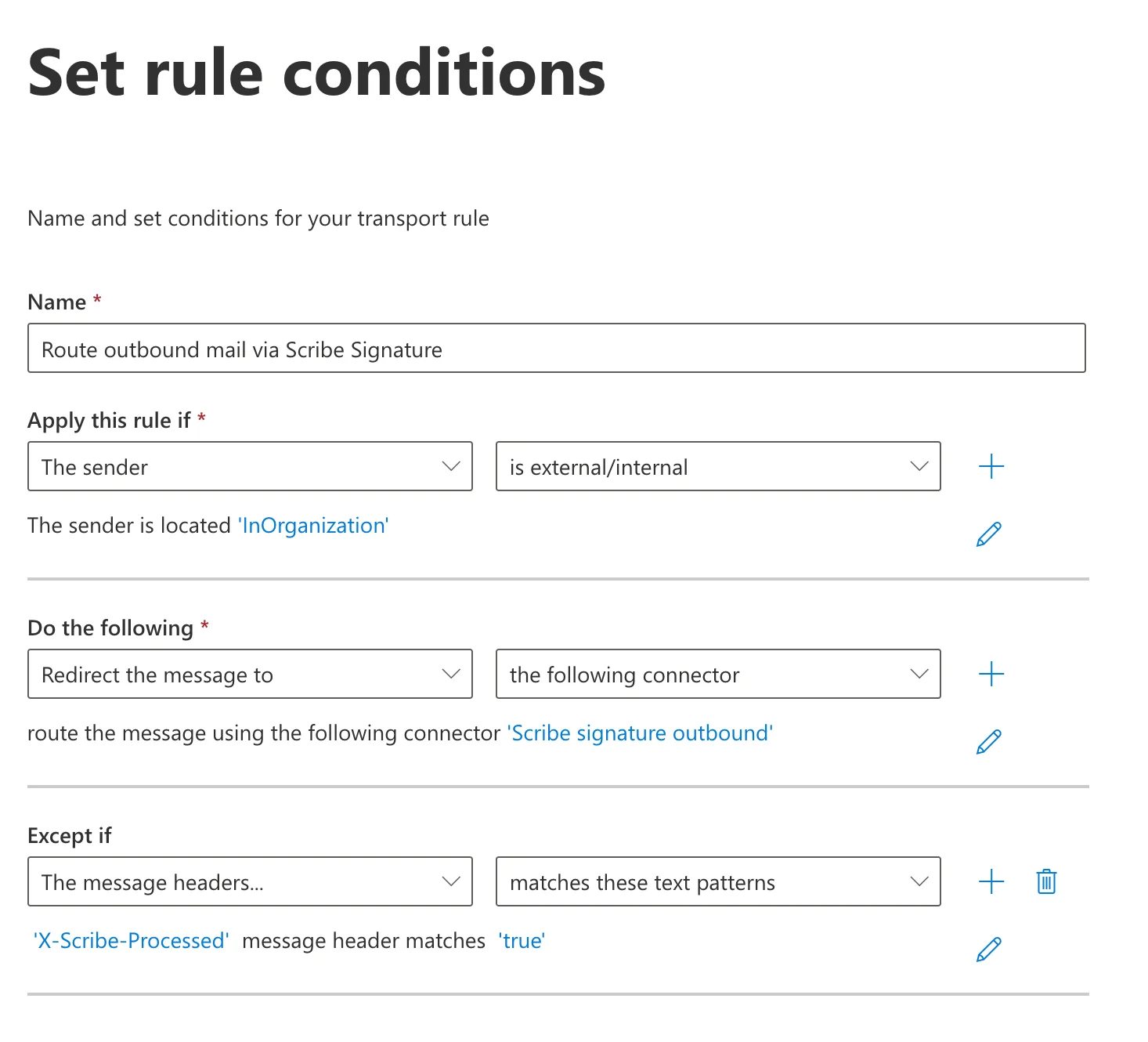Click the 'true' header value link

pos(522,941)
